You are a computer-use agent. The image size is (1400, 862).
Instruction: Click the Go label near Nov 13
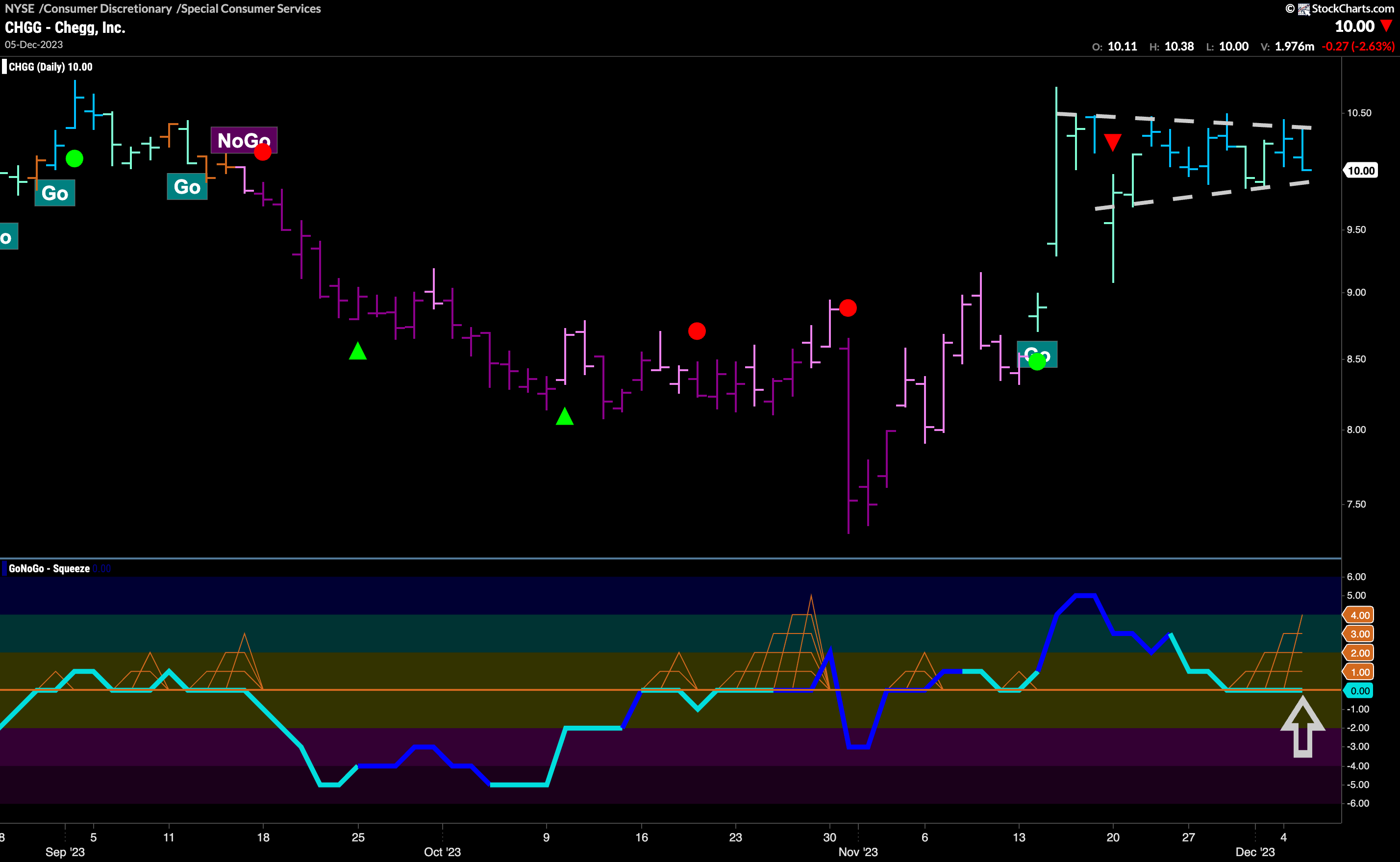1037,354
